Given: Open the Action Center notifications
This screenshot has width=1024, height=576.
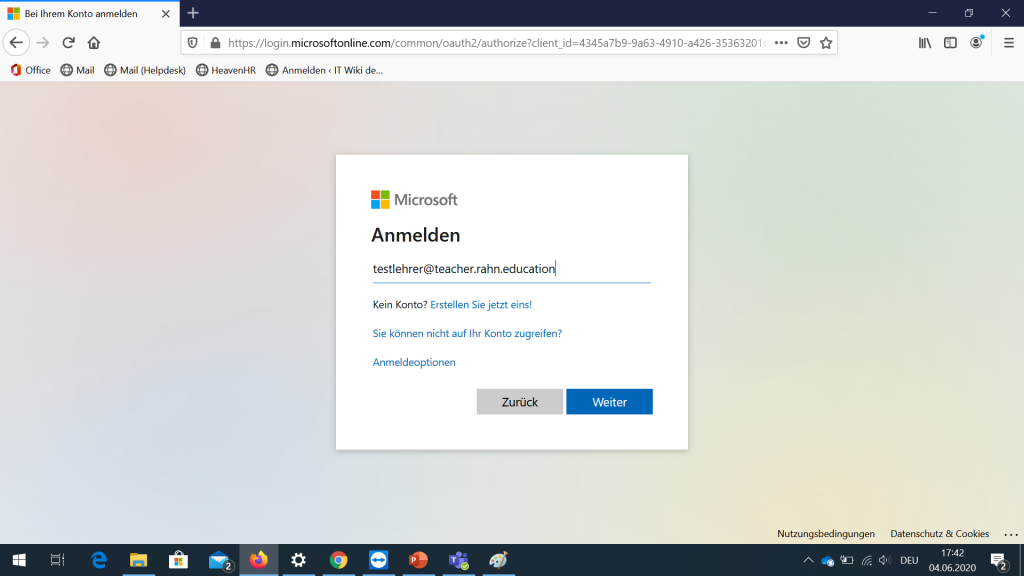Looking at the screenshot, I should click(x=999, y=560).
